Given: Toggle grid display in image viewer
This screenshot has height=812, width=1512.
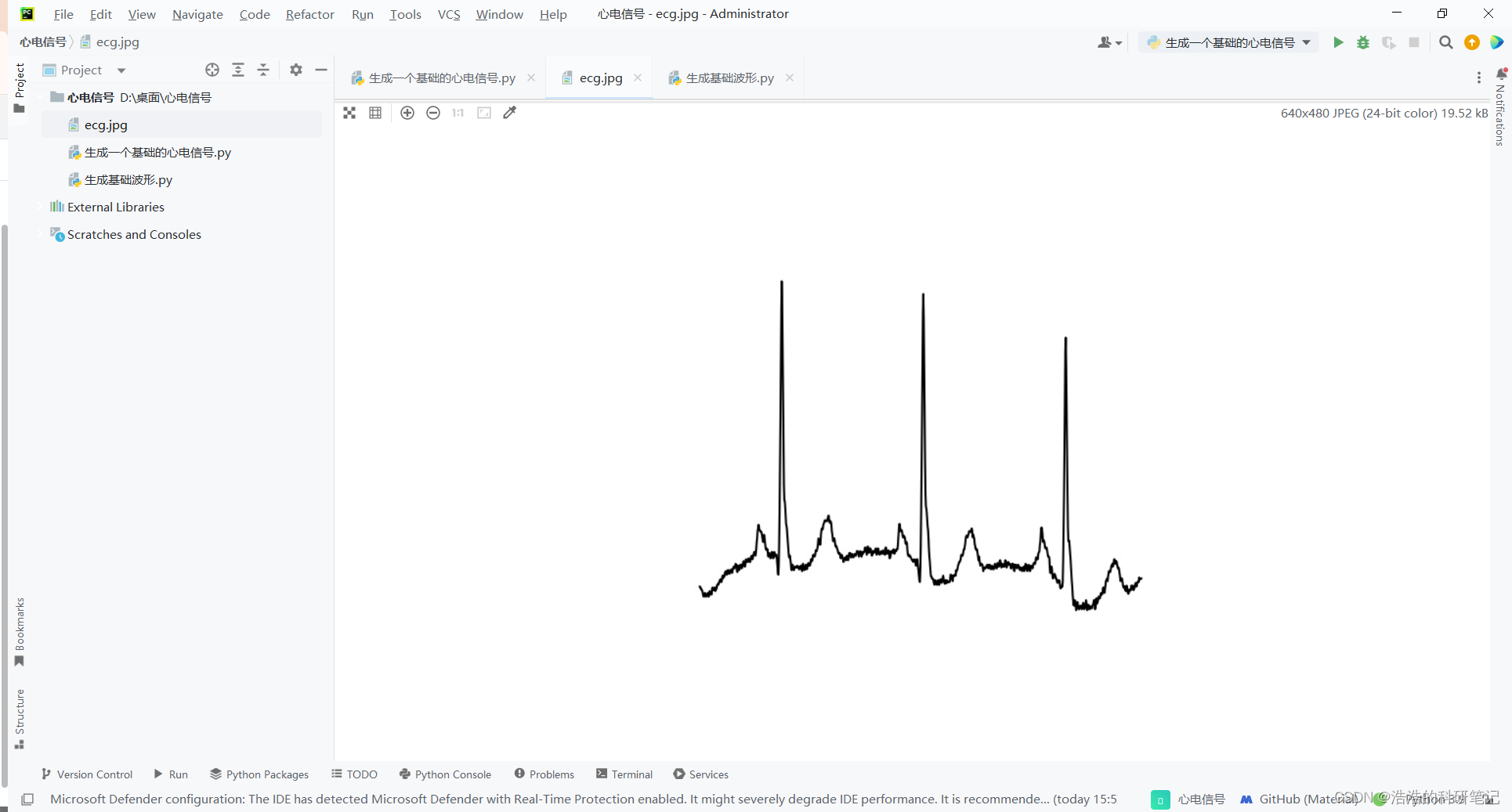Looking at the screenshot, I should click(x=375, y=113).
